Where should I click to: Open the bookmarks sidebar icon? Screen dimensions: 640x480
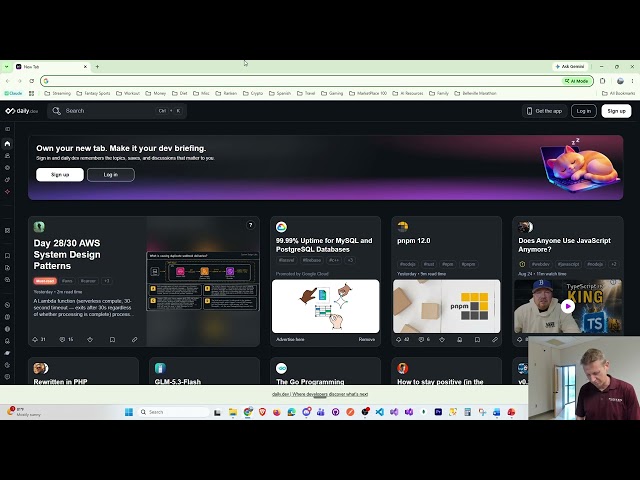click(7, 256)
